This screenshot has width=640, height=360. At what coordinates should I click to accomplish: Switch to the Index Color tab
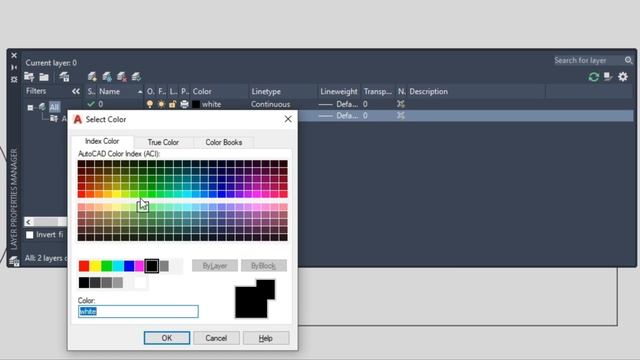point(102,141)
